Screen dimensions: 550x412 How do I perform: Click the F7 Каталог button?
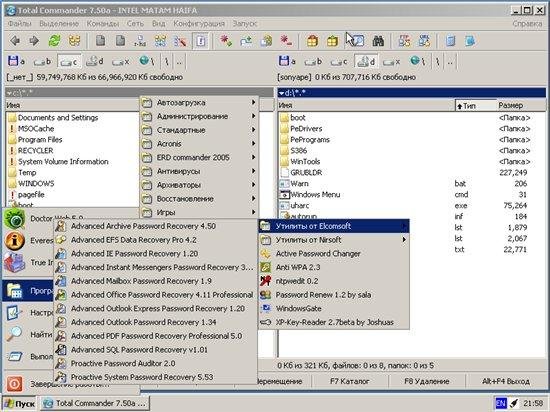[350, 381]
